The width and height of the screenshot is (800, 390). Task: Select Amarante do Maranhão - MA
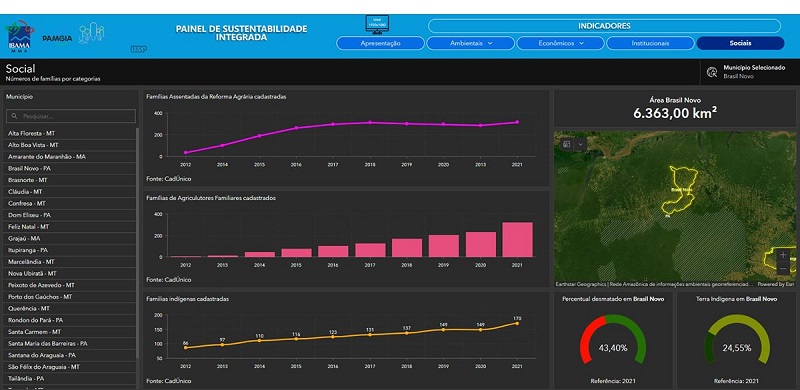[x=70, y=157]
